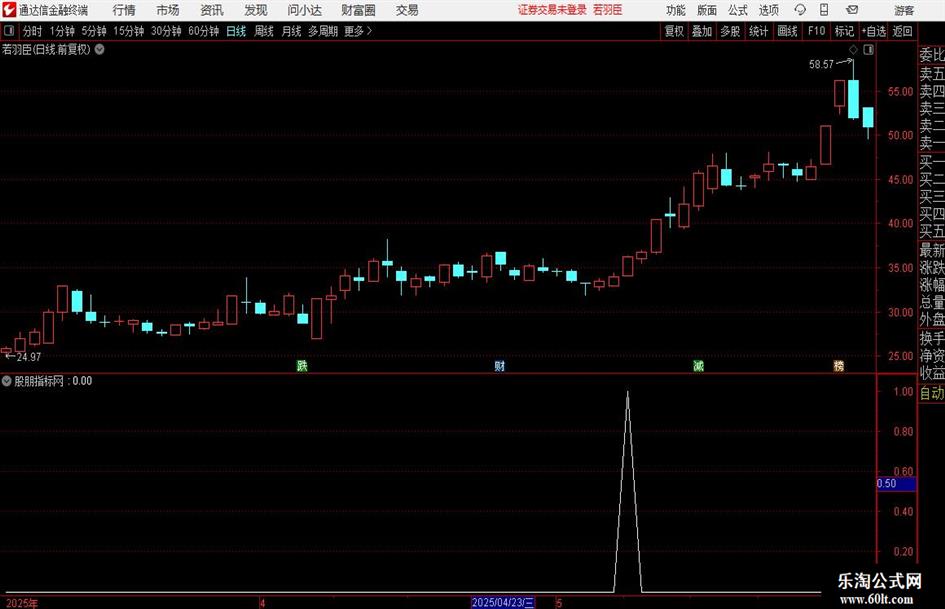Viewport: 945px width, 609px height.
Task: Click the 58.57 high price label
Action: coord(821,64)
